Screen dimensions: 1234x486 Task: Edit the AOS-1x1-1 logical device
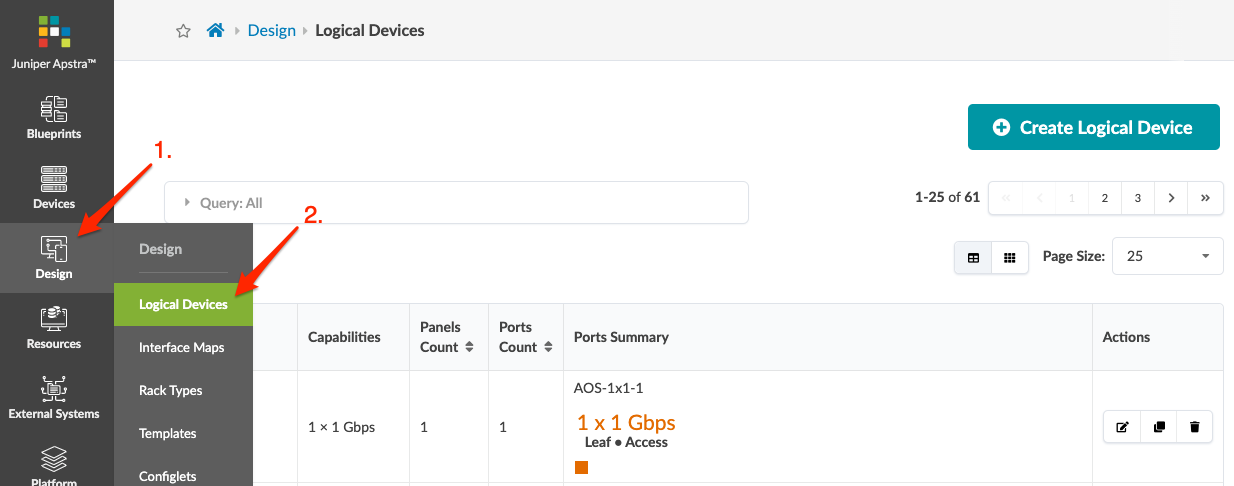coord(1122,427)
